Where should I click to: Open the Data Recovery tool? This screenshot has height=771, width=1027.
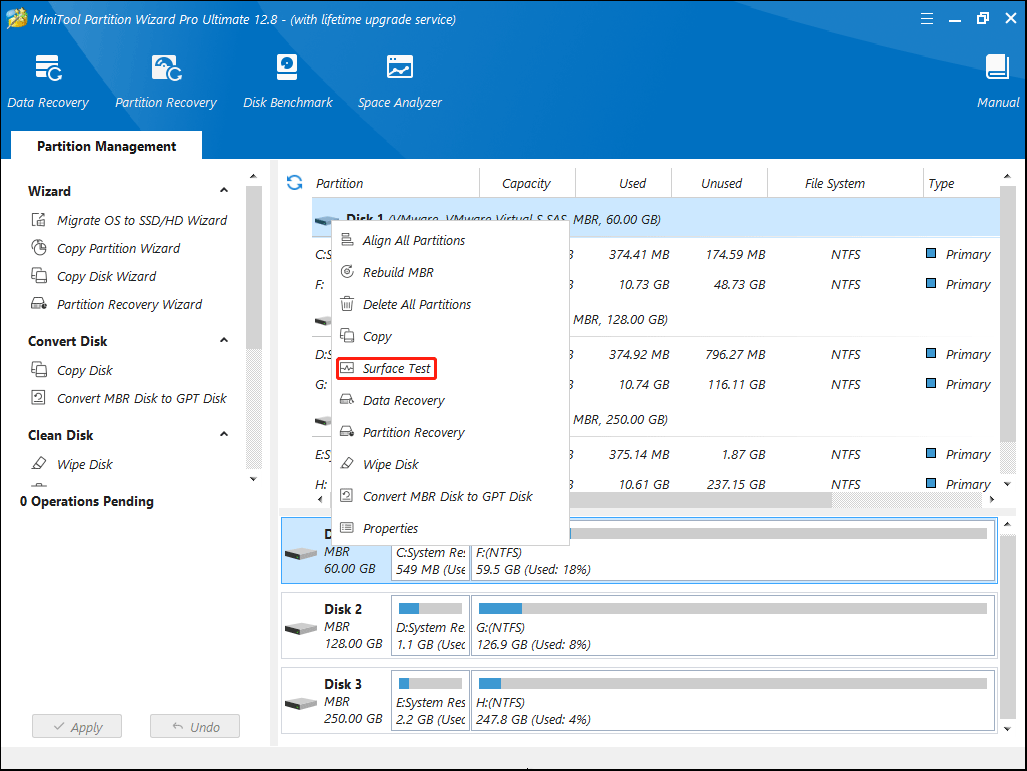[x=48, y=81]
